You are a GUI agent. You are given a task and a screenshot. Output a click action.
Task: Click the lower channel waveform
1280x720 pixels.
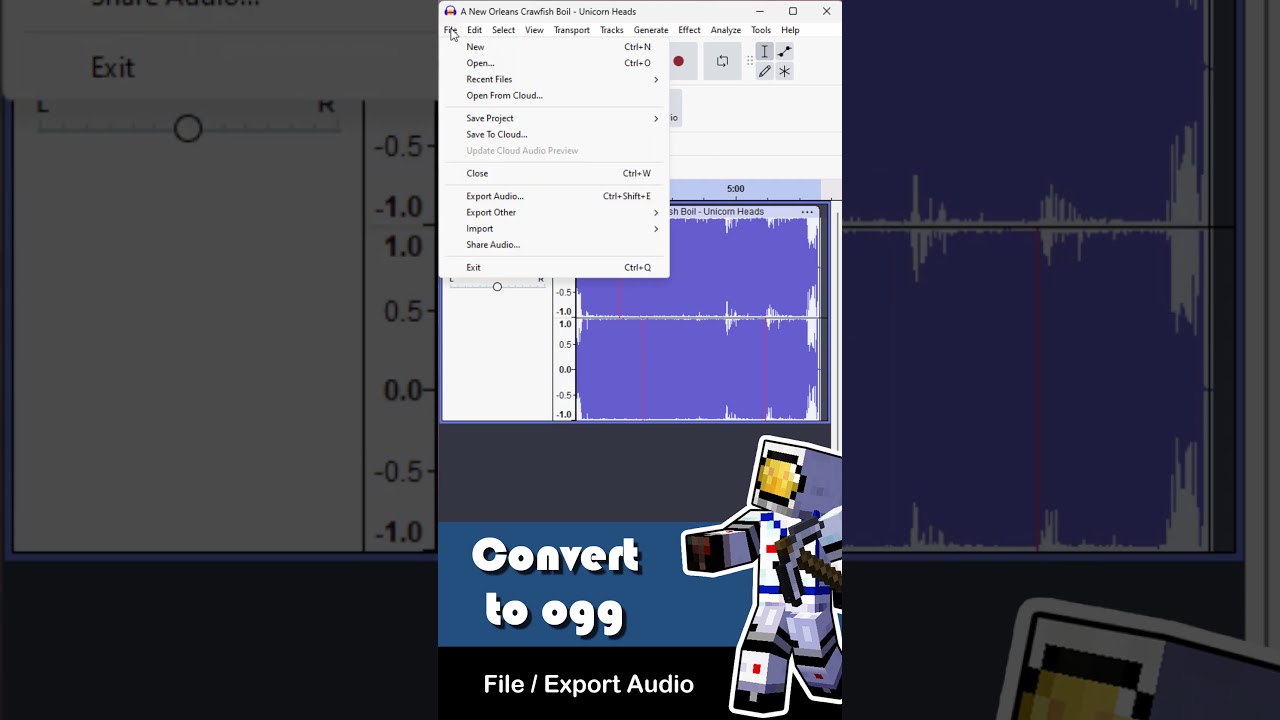[698, 370]
